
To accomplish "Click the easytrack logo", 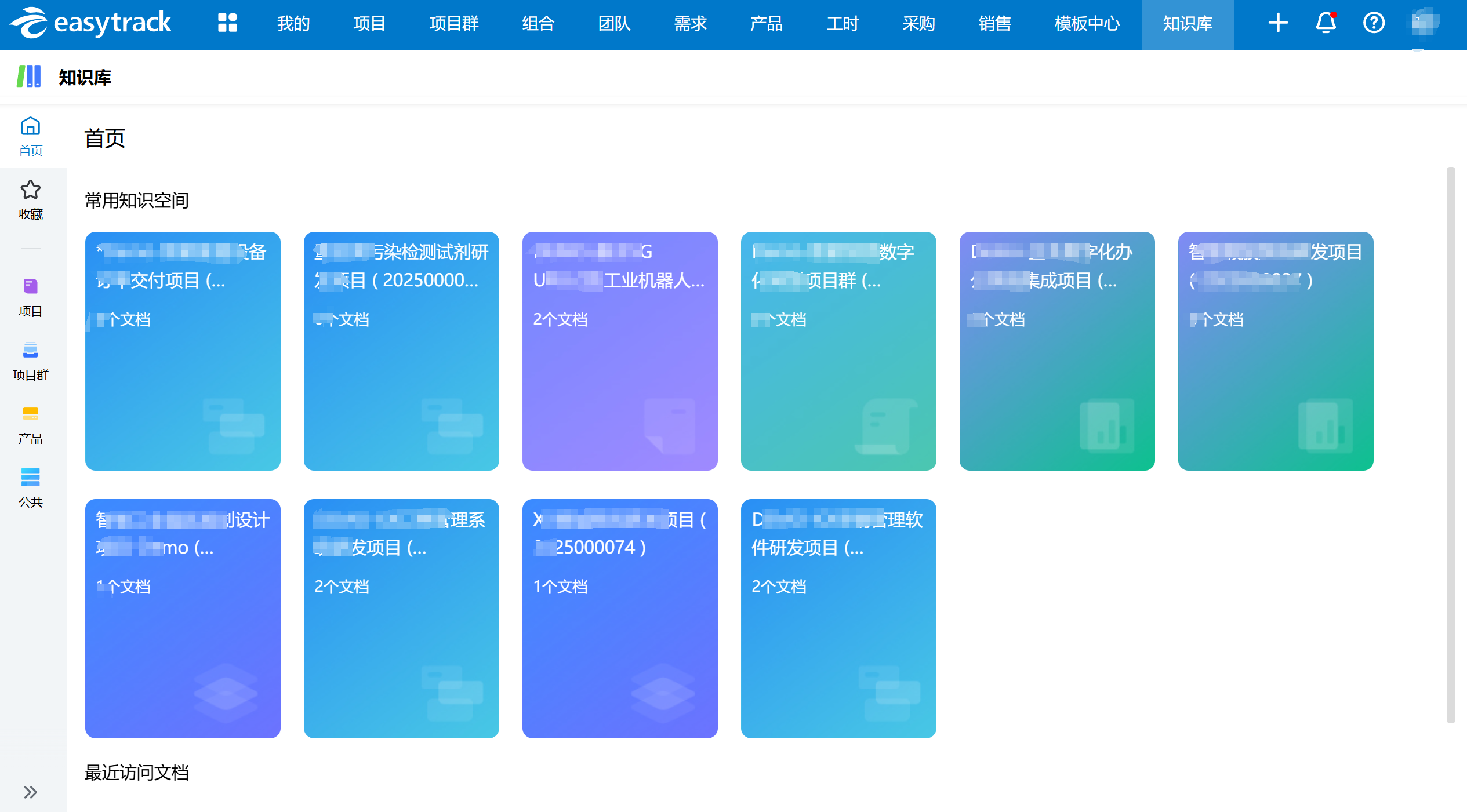I will pos(90,23).
